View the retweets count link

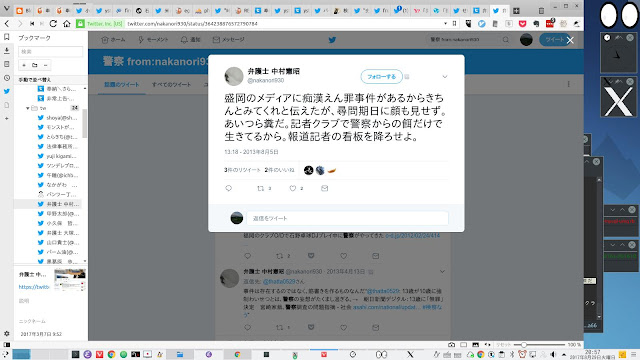[x=242, y=170]
